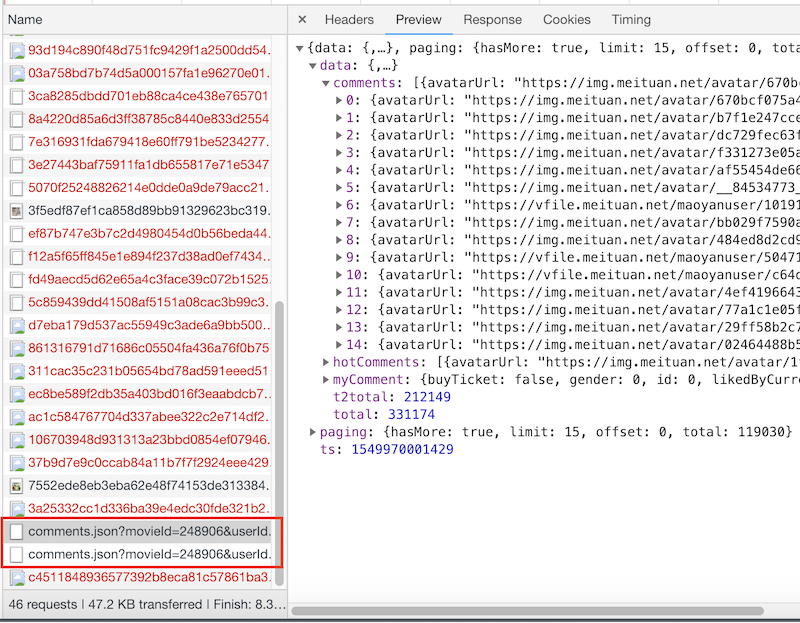Click file icon of fd49aecd5d62e65 request
800x623 pixels.
(x=17, y=280)
